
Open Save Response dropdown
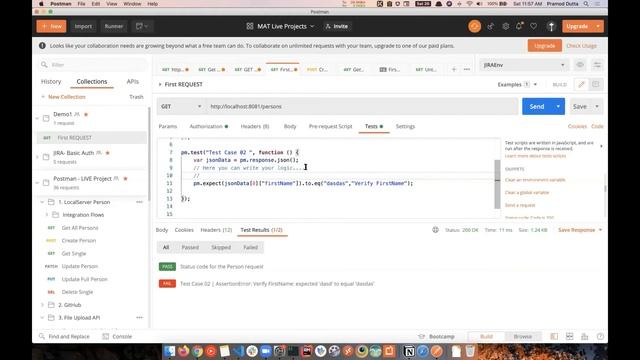(x=580, y=230)
